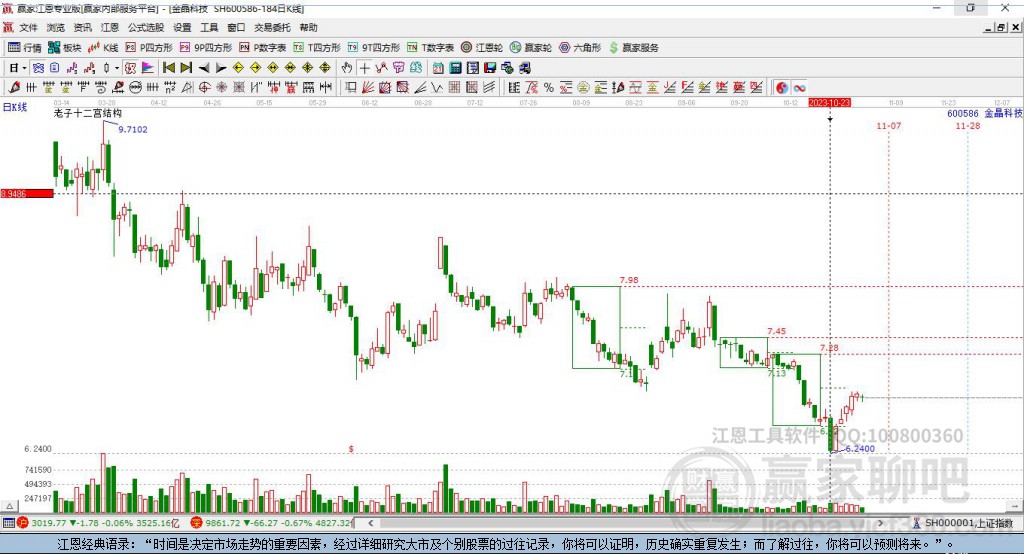Viewport: 1024px width, 554px height.
Task: Open the 9P四方形 tool
Action: pos(206,48)
